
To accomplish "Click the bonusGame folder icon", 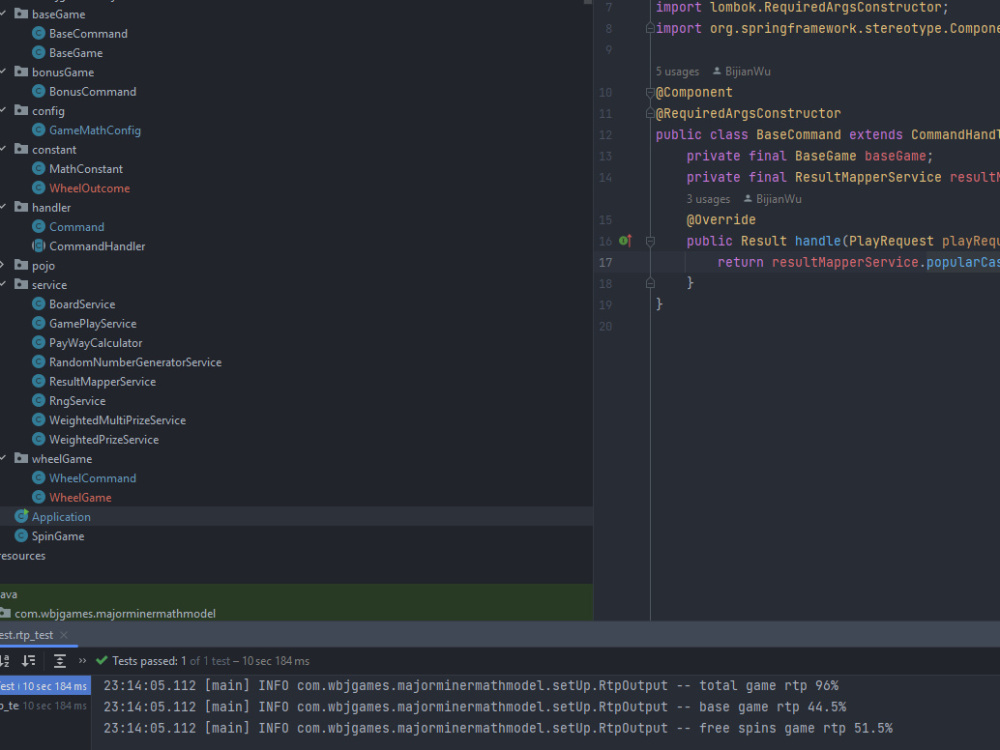I will 21,71.
